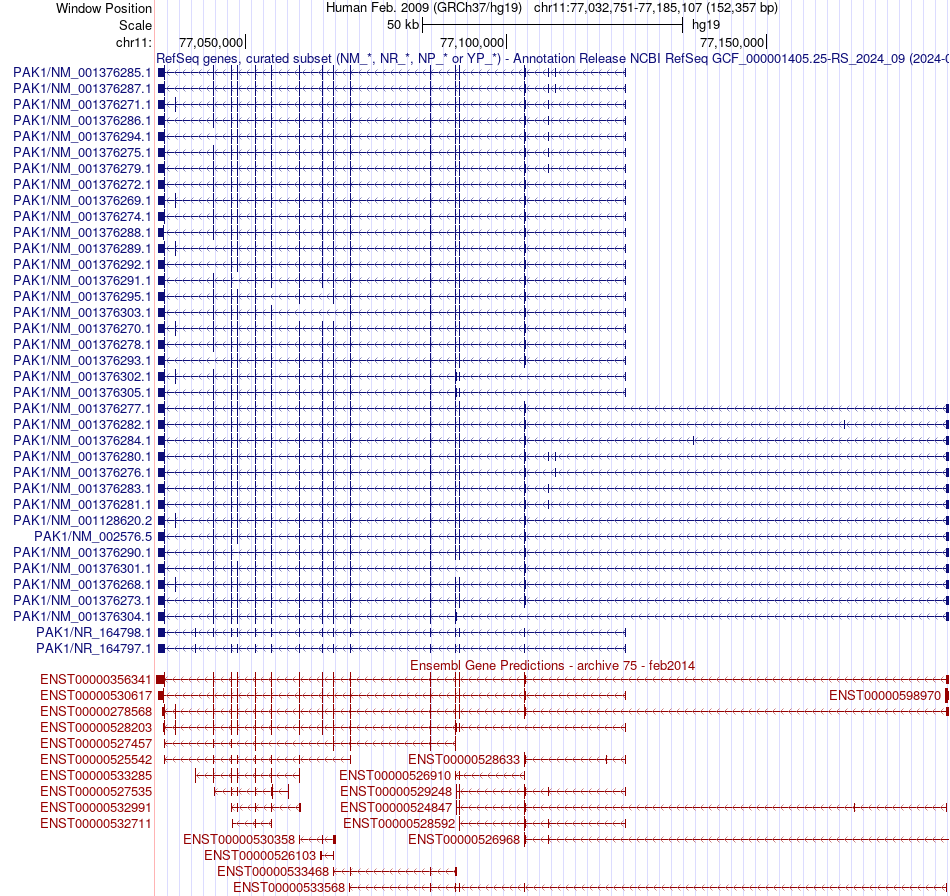
Task: Select transcript label PAK1/NM_001376303.1
Action: pyautogui.click(x=82, y=313)
